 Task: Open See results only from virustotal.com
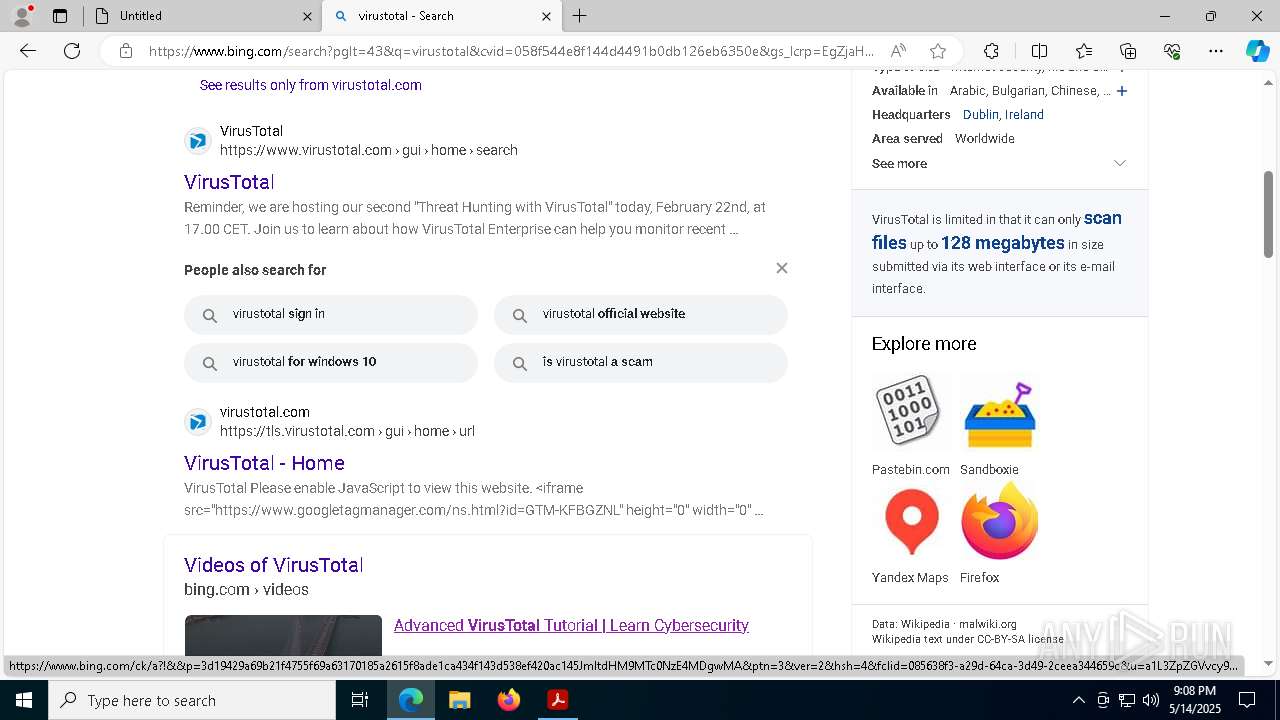coord(310,85)
